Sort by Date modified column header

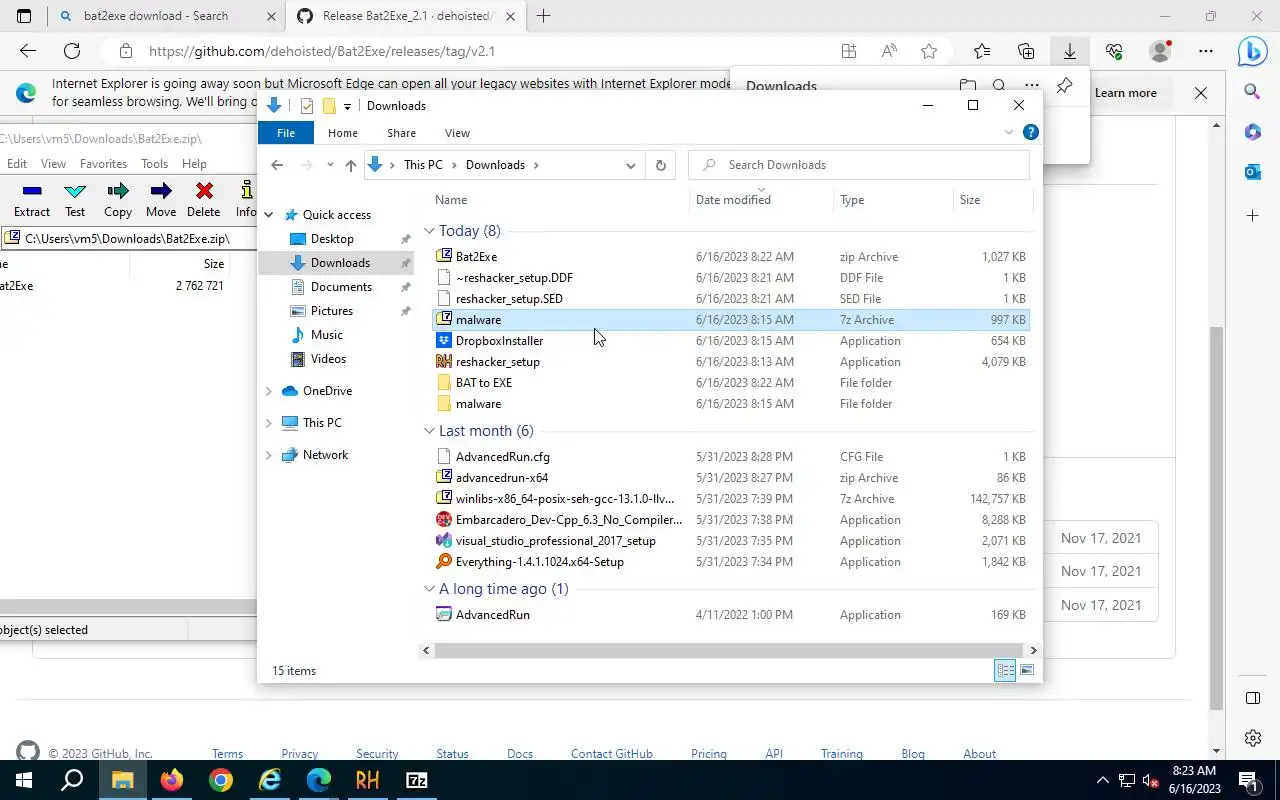[760, 200]
